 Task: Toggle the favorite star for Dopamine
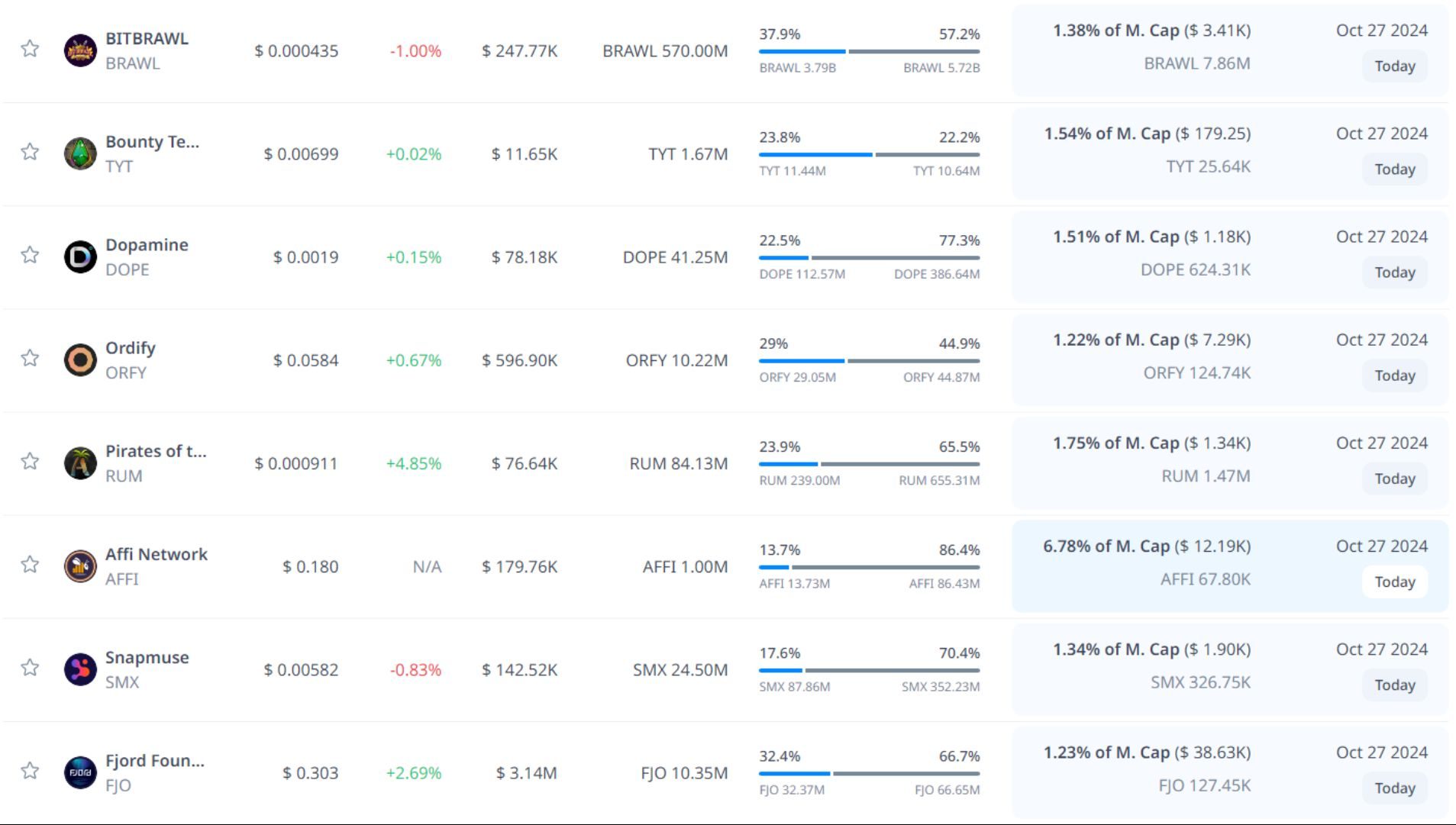[x=30, y=255]
